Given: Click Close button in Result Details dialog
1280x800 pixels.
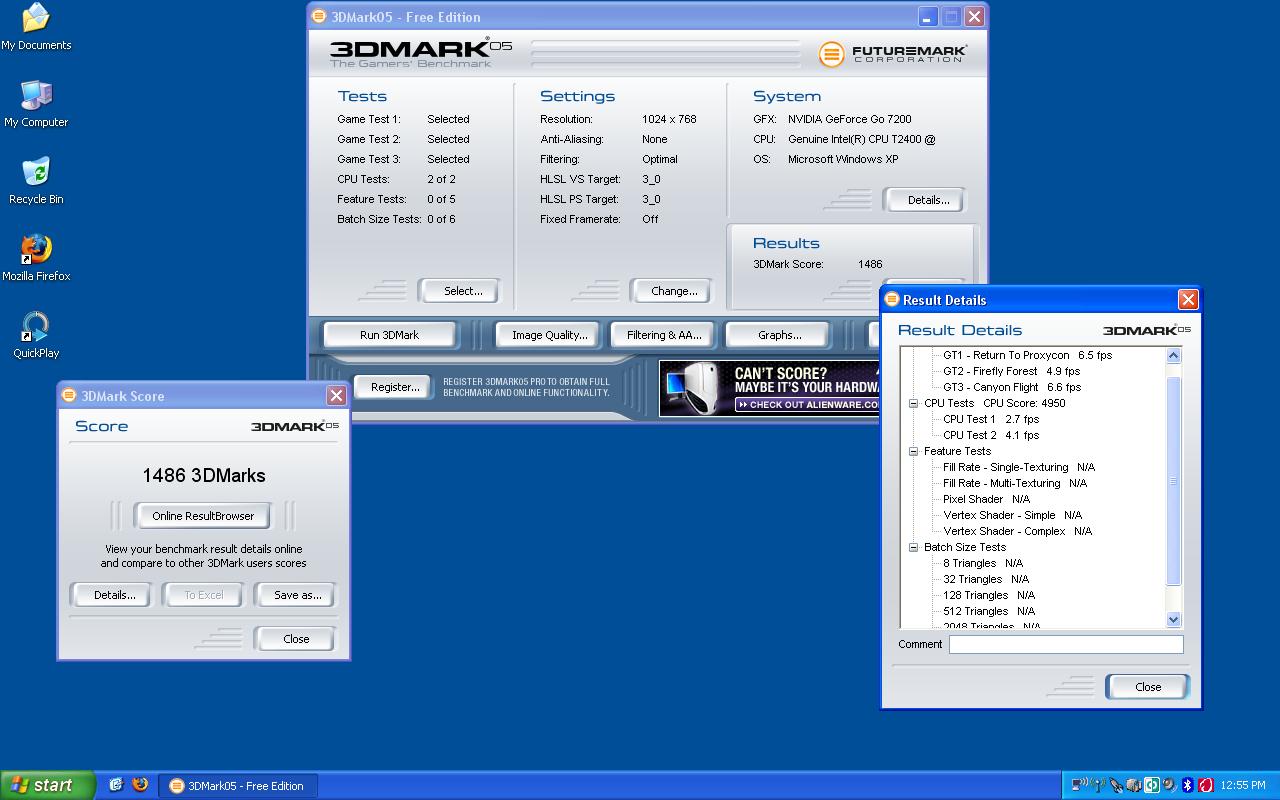Looking at the screenshot, I should click(1147, 687).
